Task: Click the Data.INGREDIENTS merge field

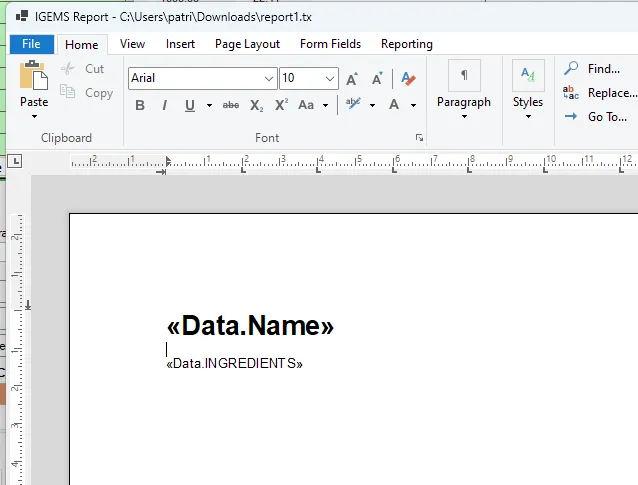Action: point(235,363)
